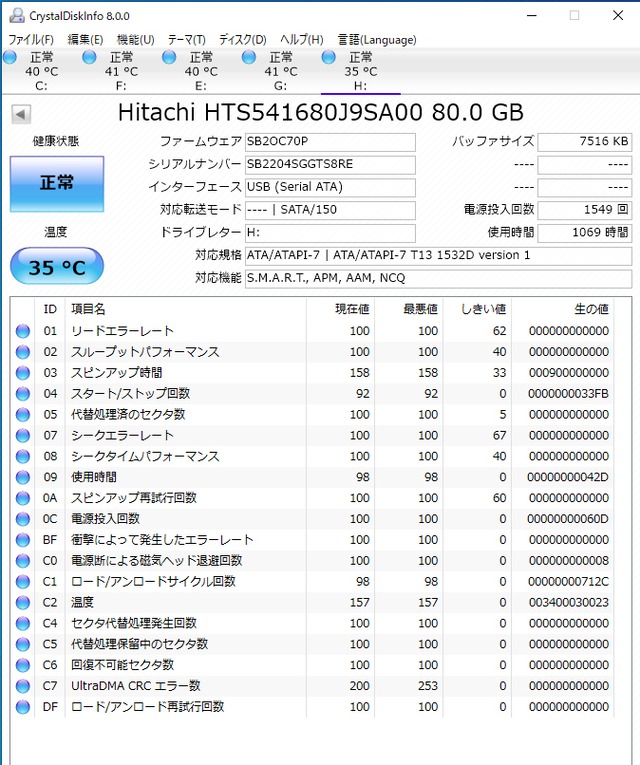Click the buffer size value 7516 KB
The image size is (640, 765).
585,142
